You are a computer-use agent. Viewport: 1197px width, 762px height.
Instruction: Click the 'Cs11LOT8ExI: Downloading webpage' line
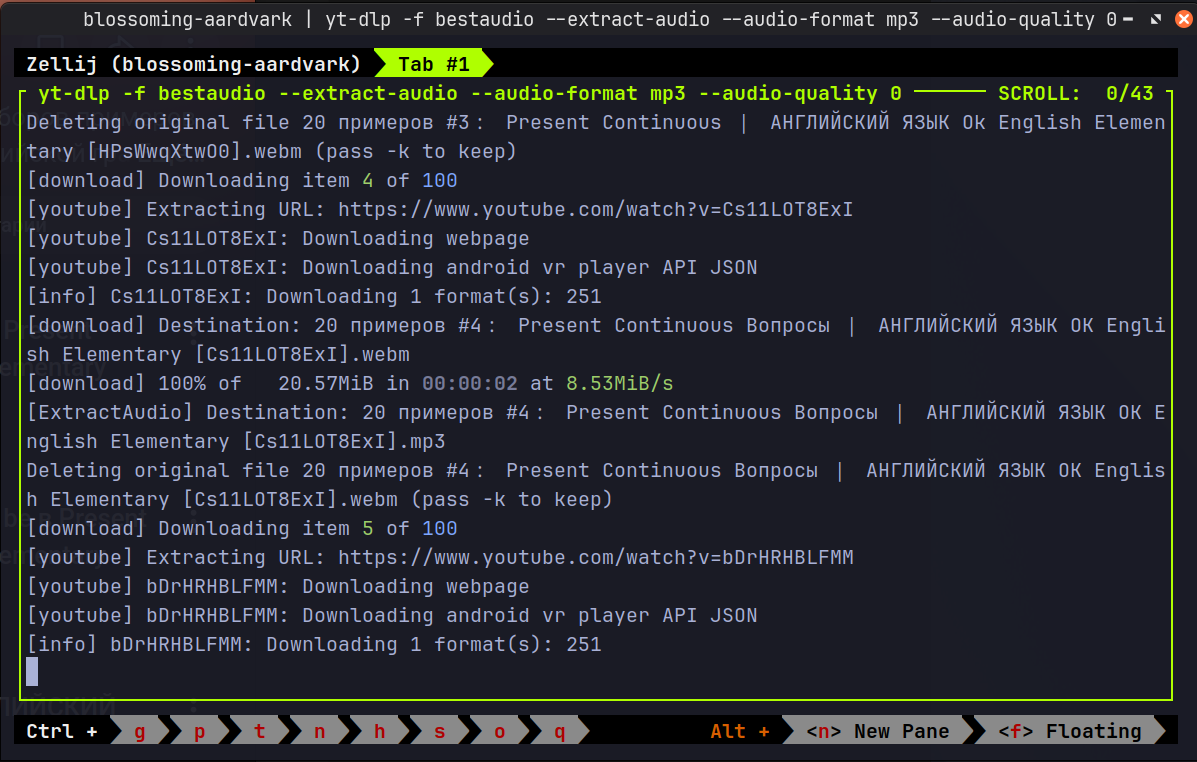click(278, 238)
